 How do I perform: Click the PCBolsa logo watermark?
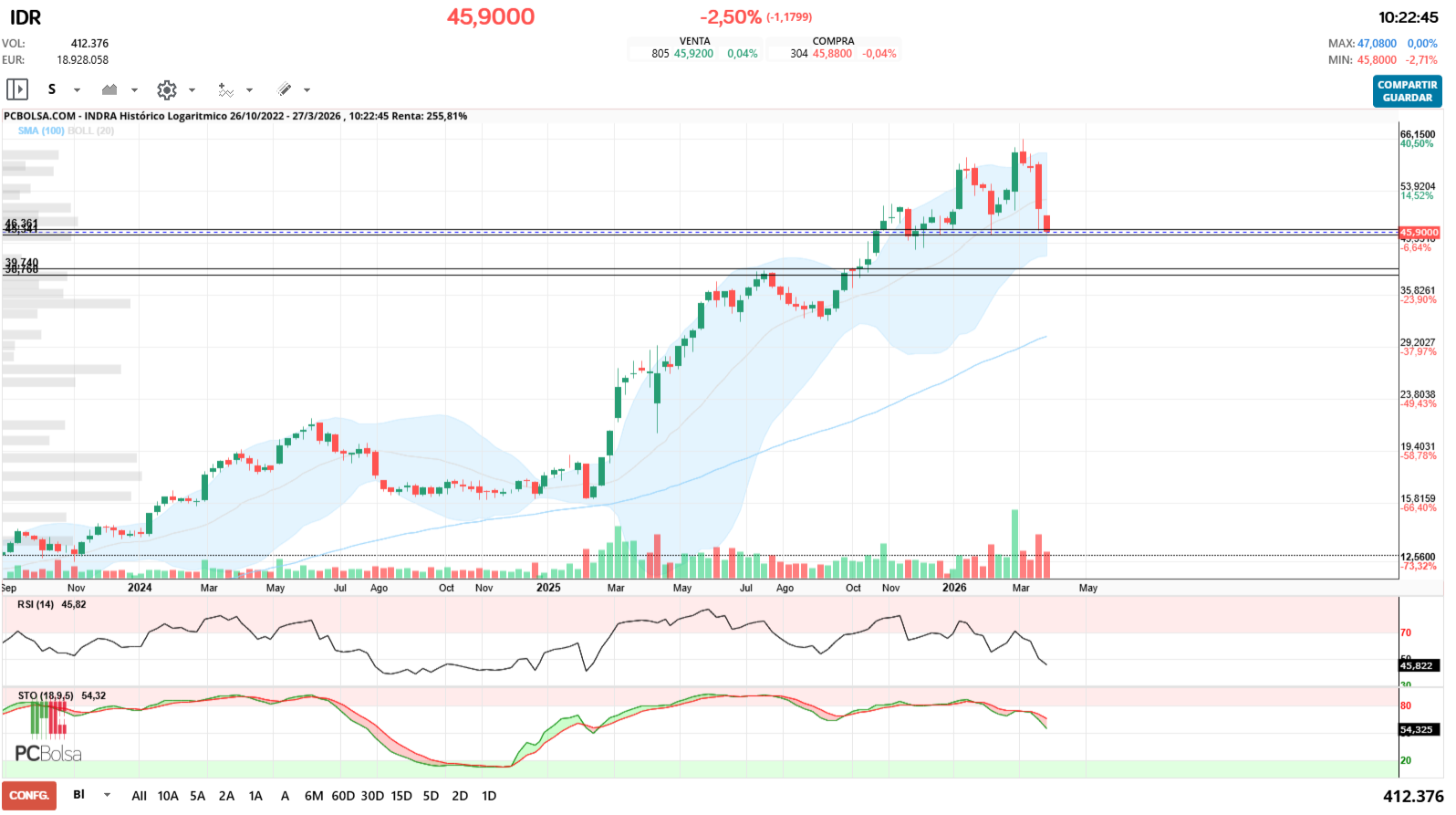[x=48, y=753]
